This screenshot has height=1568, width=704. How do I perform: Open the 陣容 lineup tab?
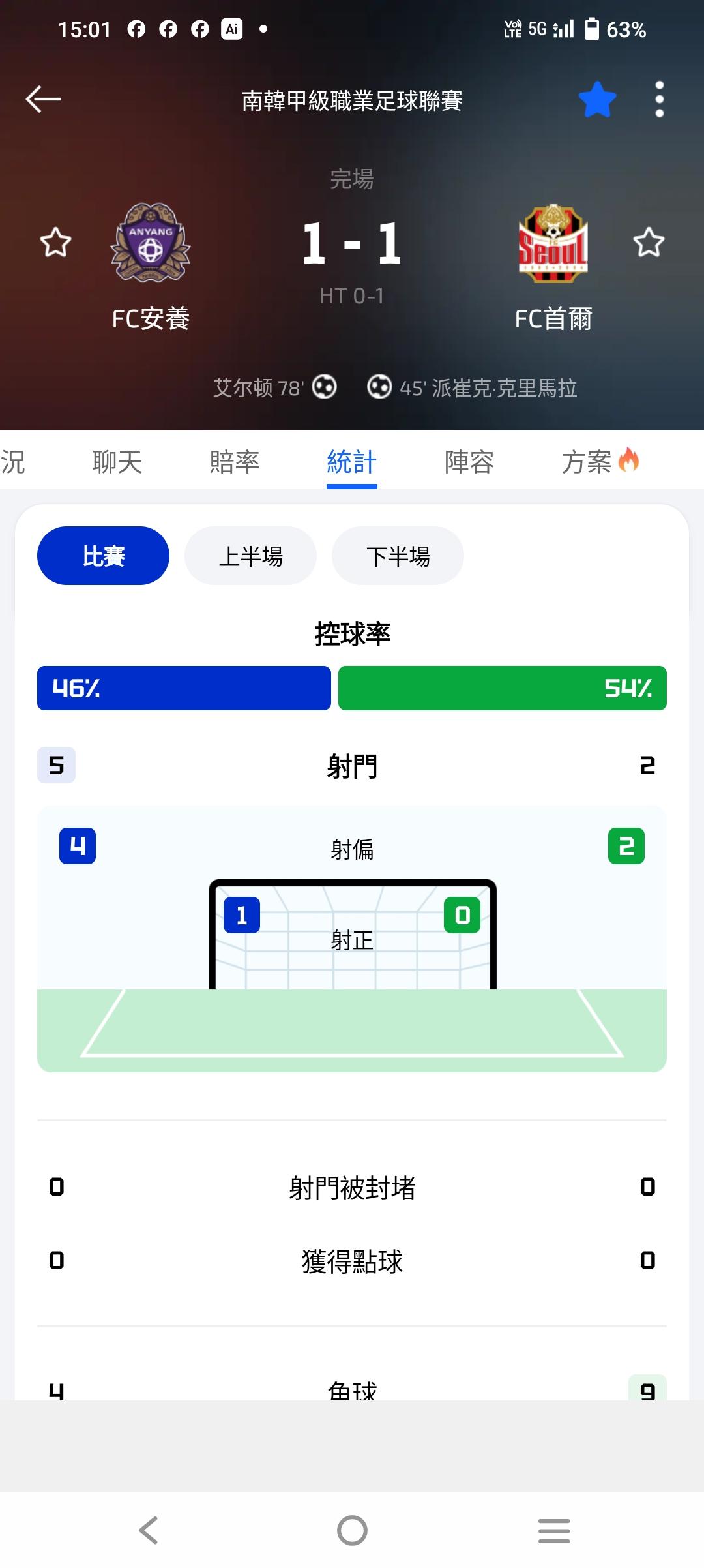click(x=469, y=462)
